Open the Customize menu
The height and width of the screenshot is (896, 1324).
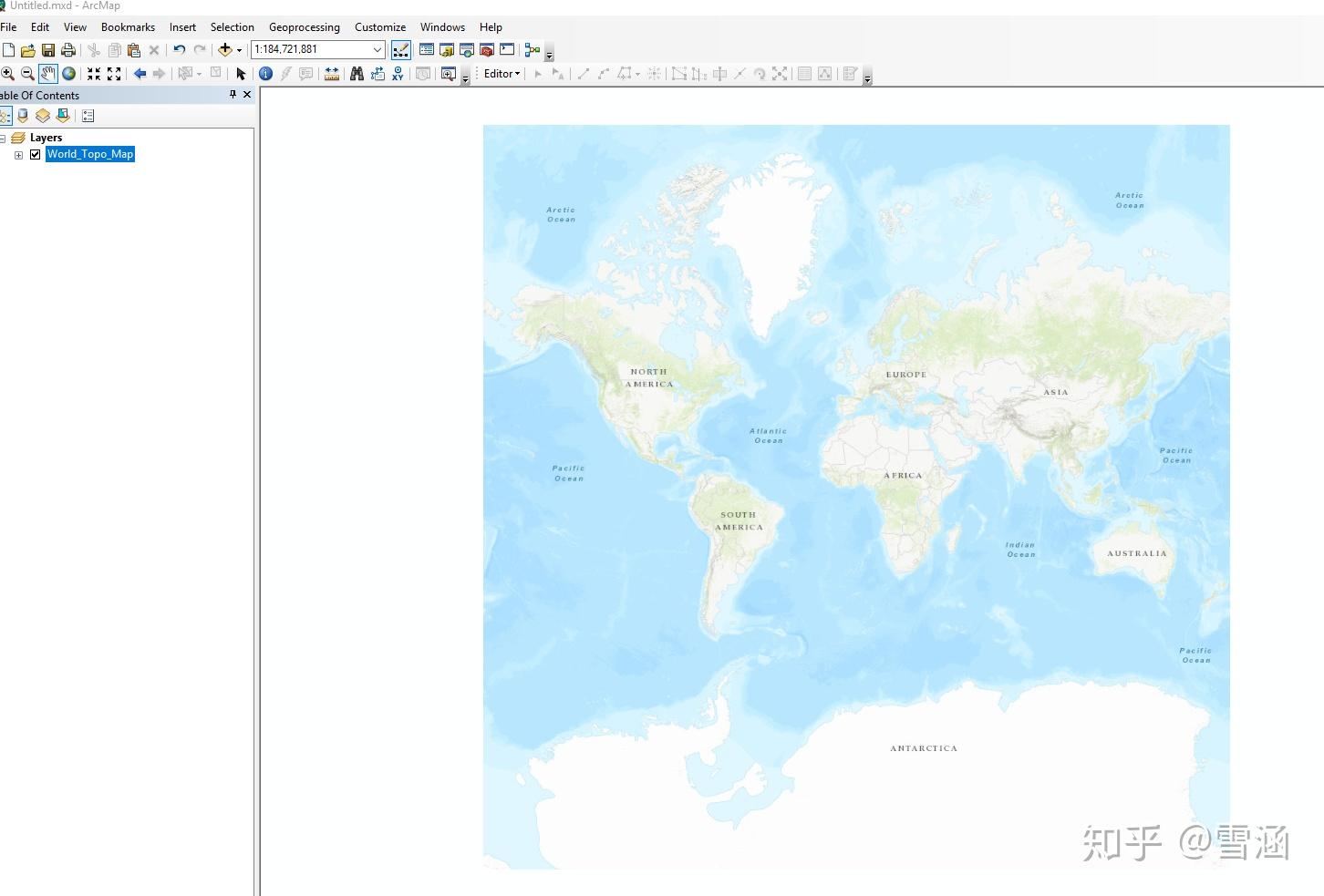380,27
